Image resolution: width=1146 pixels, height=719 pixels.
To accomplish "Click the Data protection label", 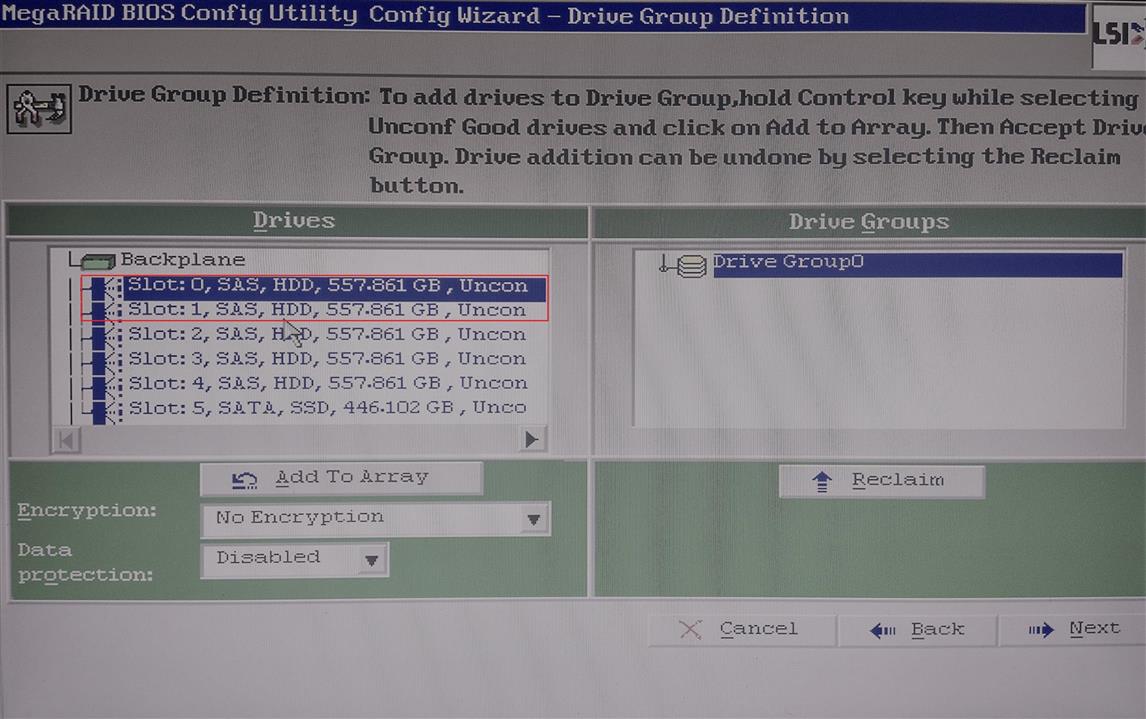I will point(86,563).
